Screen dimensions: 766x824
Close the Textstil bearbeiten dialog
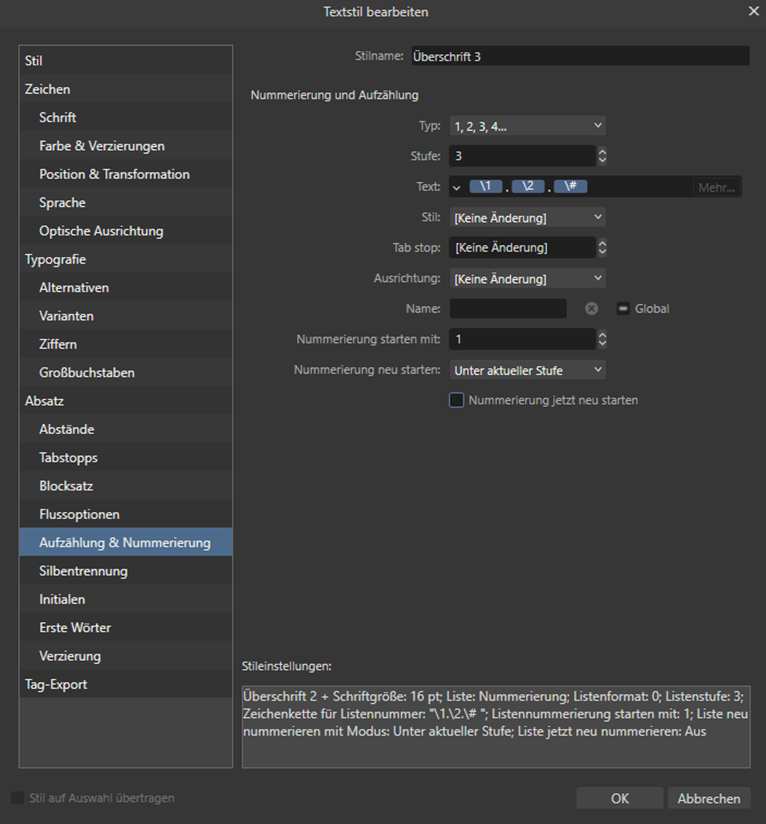point(754,11)
